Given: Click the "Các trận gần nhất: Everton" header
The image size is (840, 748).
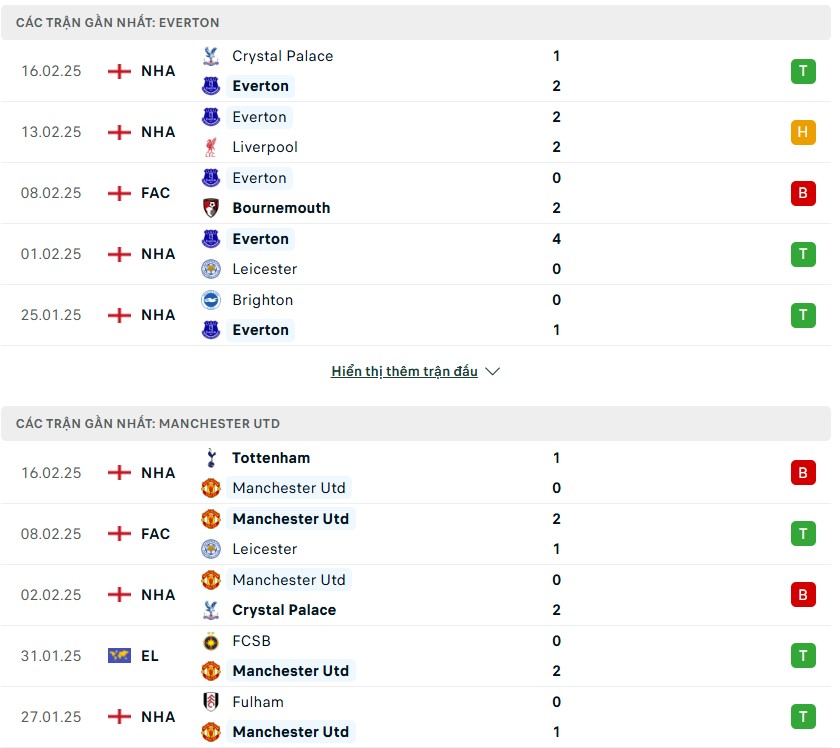Looking at the screenshot, I should [x=118, y=22].
